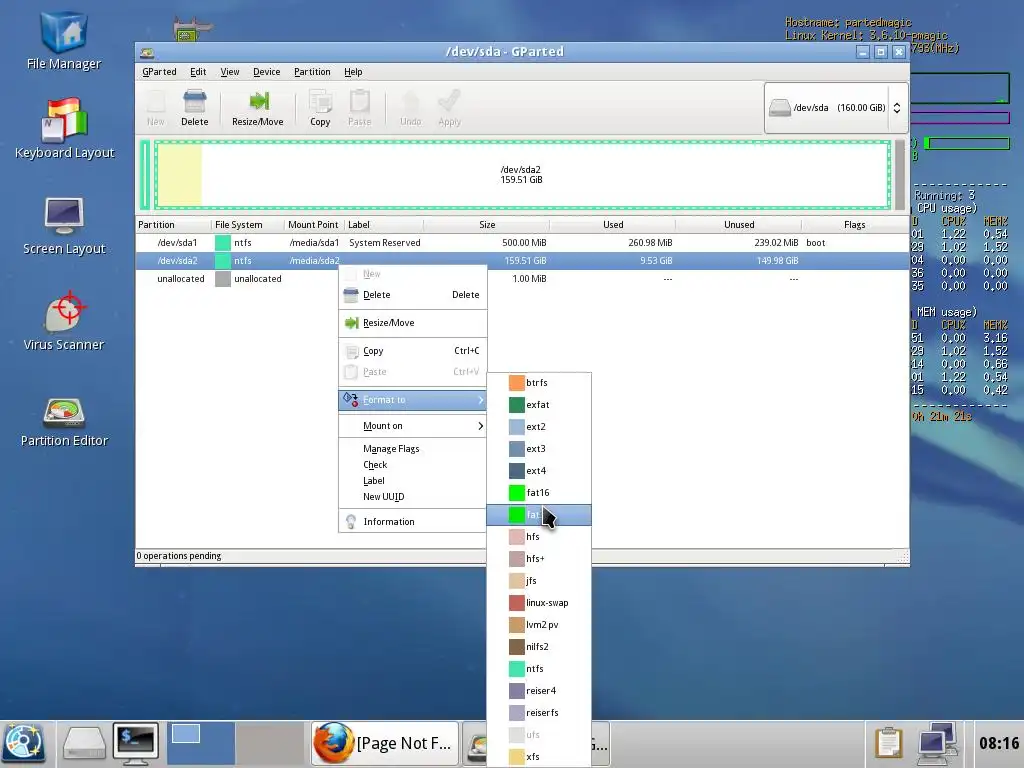Choose lvm2 pv from format list
Image resolution: width=1024 pixels, height=768 pixels.
coord(539,624)
